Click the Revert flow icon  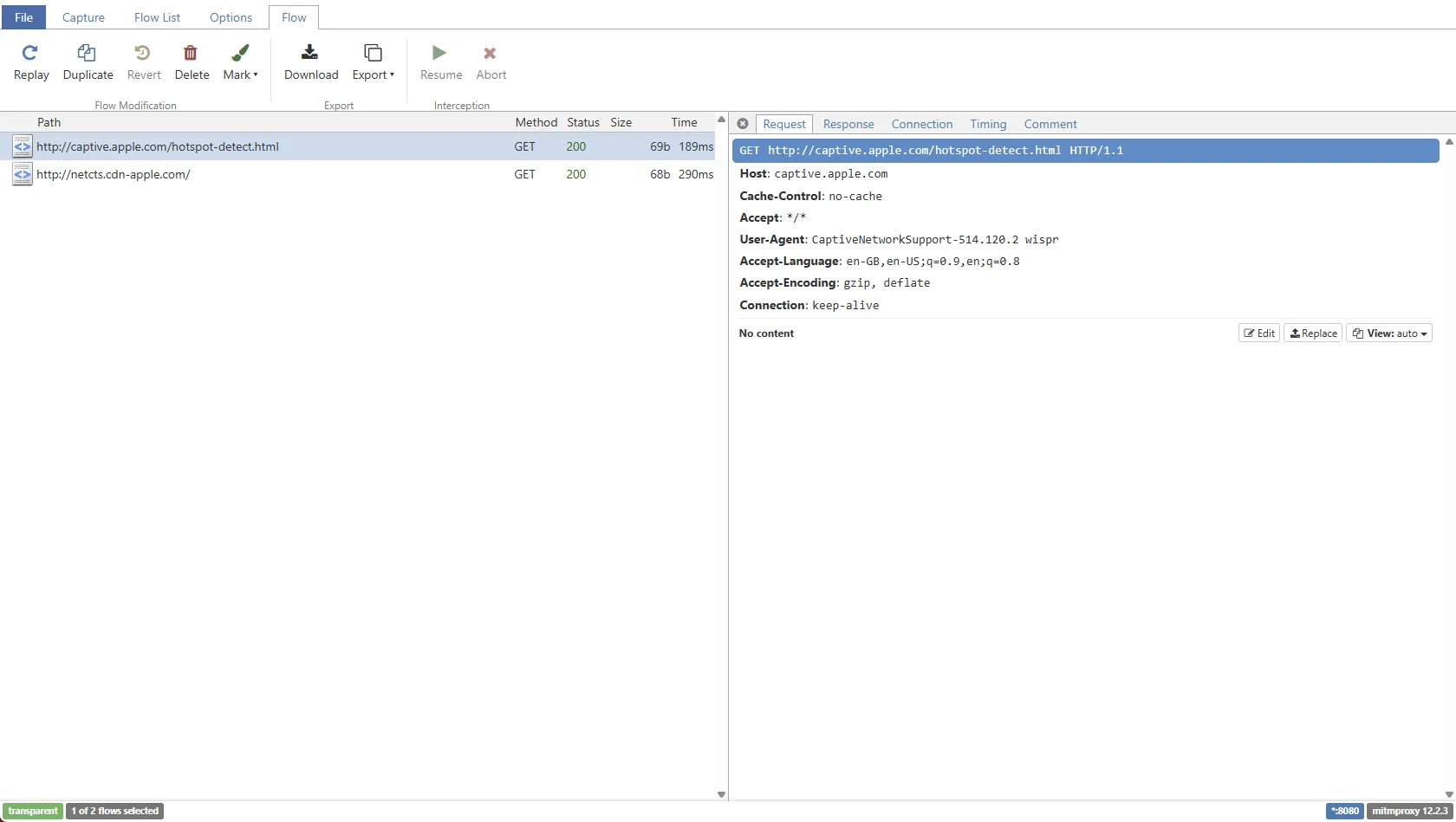[143, 53]
